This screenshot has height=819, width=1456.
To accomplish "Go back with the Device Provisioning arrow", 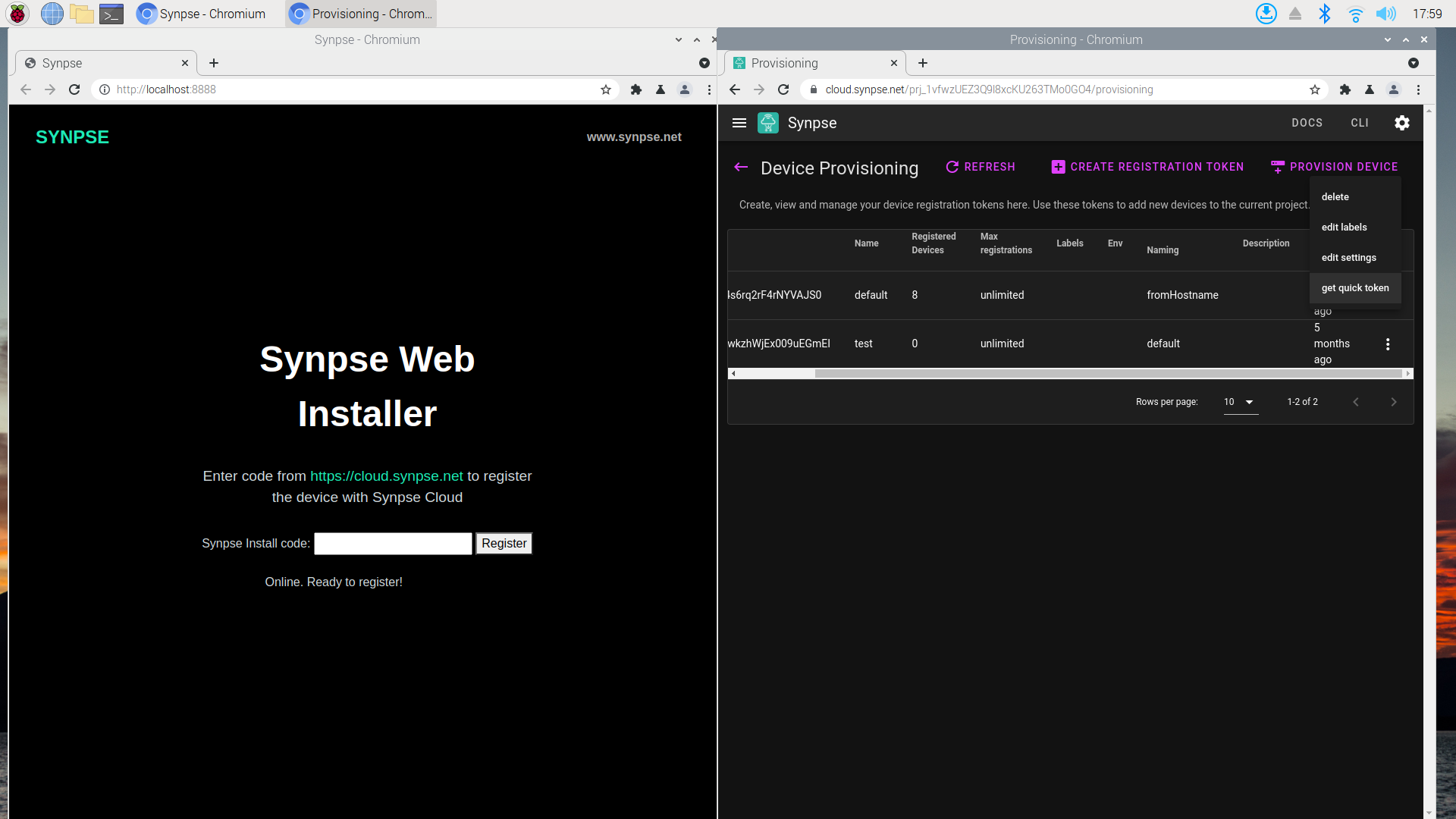I will pos(741,167).
